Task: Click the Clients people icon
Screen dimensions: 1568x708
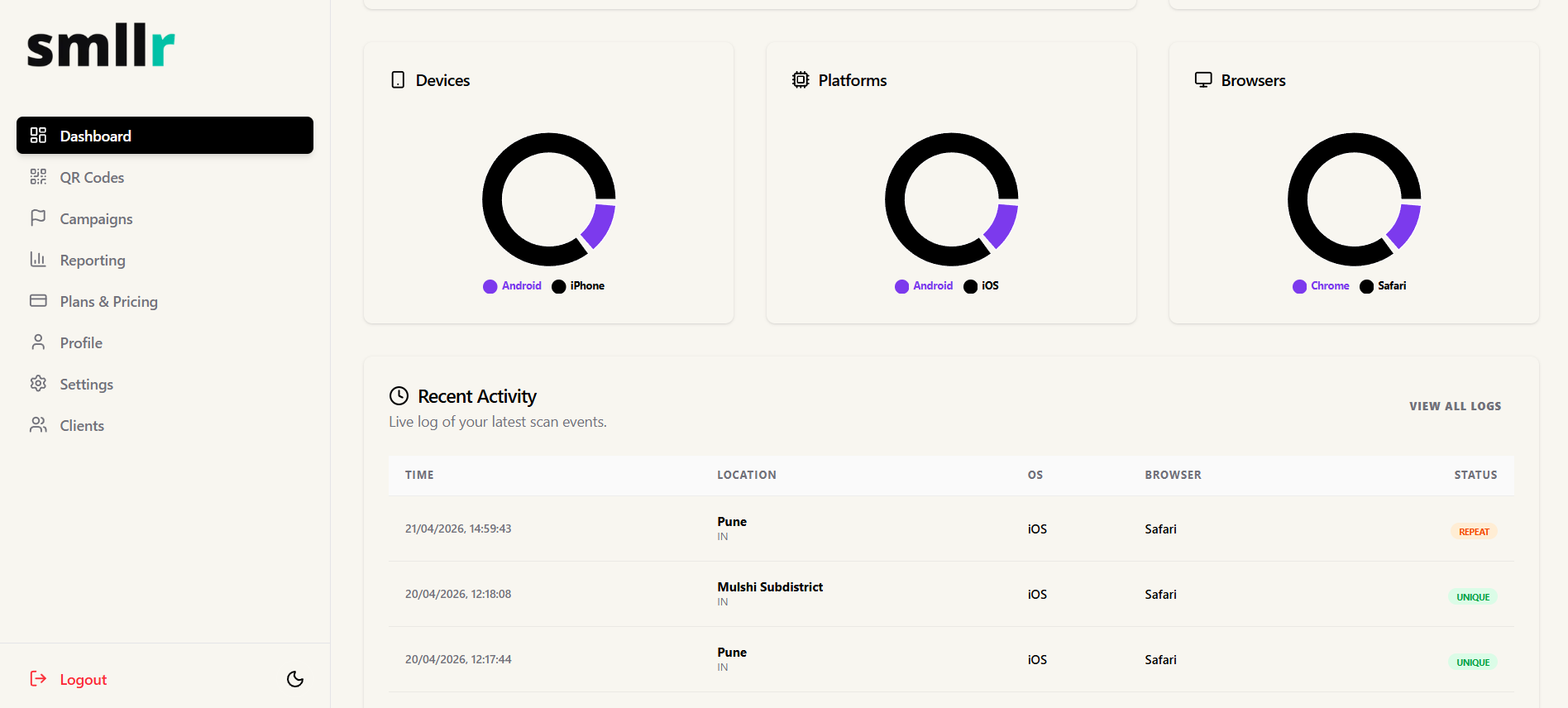Action: point(38,424)
